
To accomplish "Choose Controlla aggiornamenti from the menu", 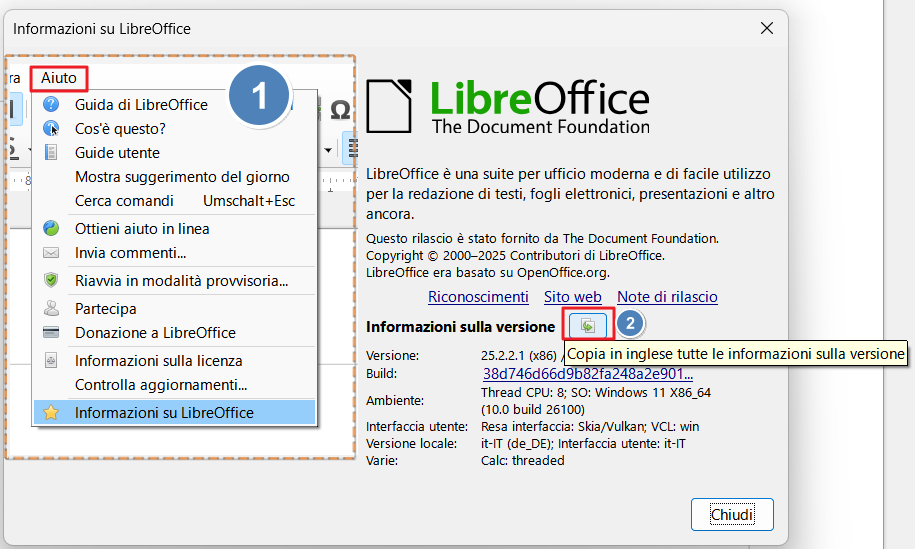I will 161,384.
